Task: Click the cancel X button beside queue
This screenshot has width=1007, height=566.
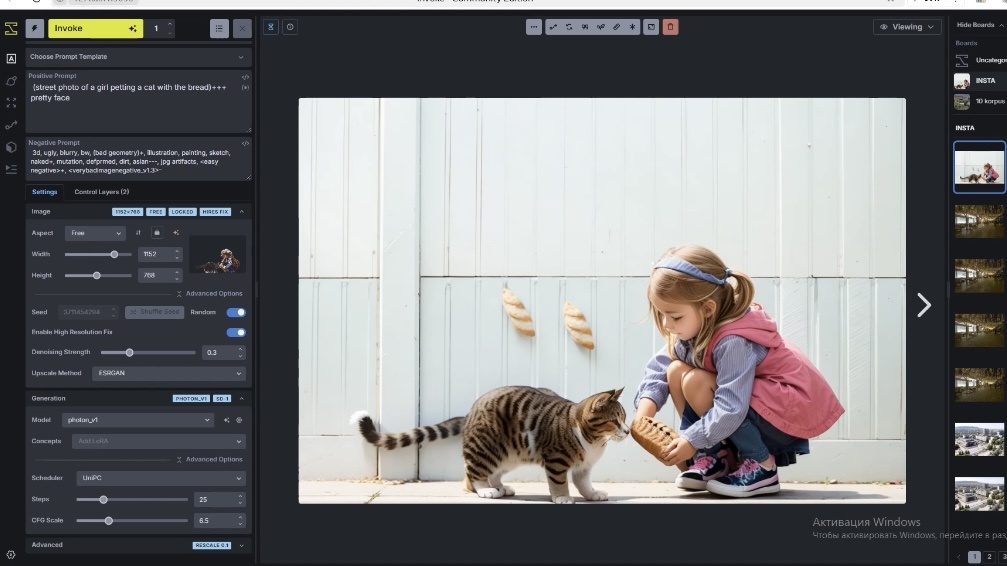Action: click(242, 28)
